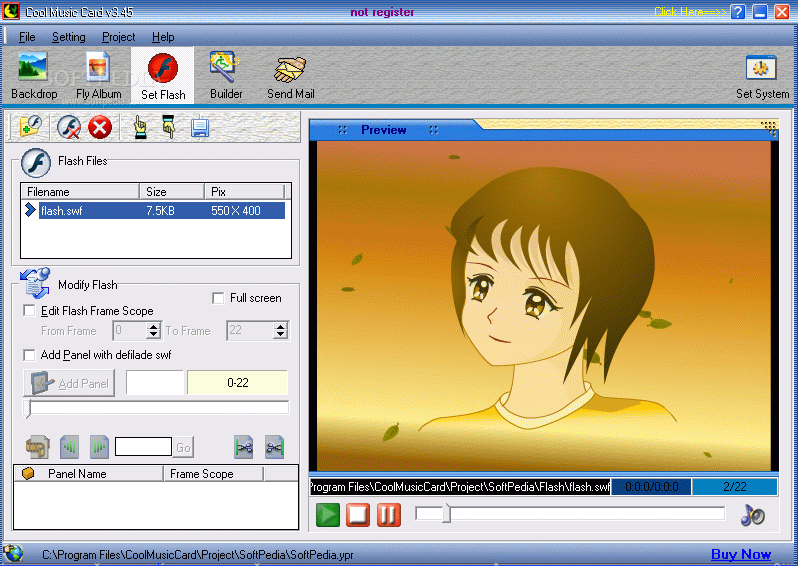Decrease the From Frame value
The image size is (798, 566).
click(x=153, y=334)
